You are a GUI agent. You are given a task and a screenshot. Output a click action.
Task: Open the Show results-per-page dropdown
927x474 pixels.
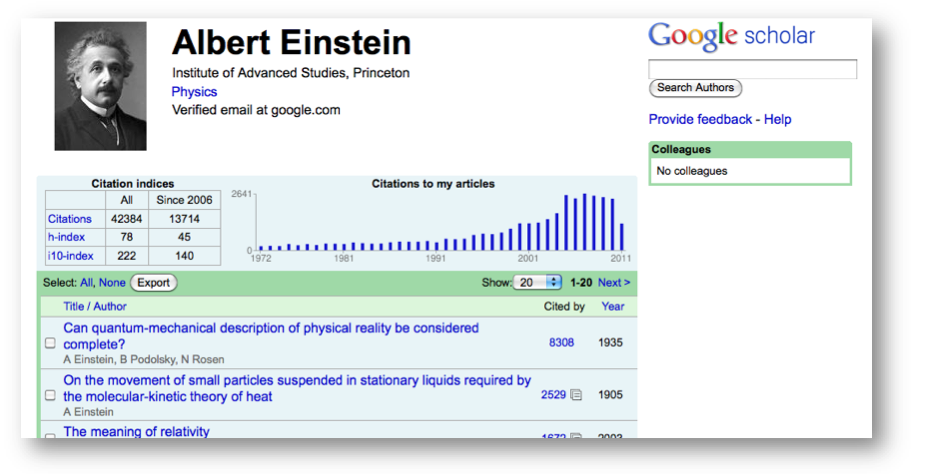coord(538,283)
